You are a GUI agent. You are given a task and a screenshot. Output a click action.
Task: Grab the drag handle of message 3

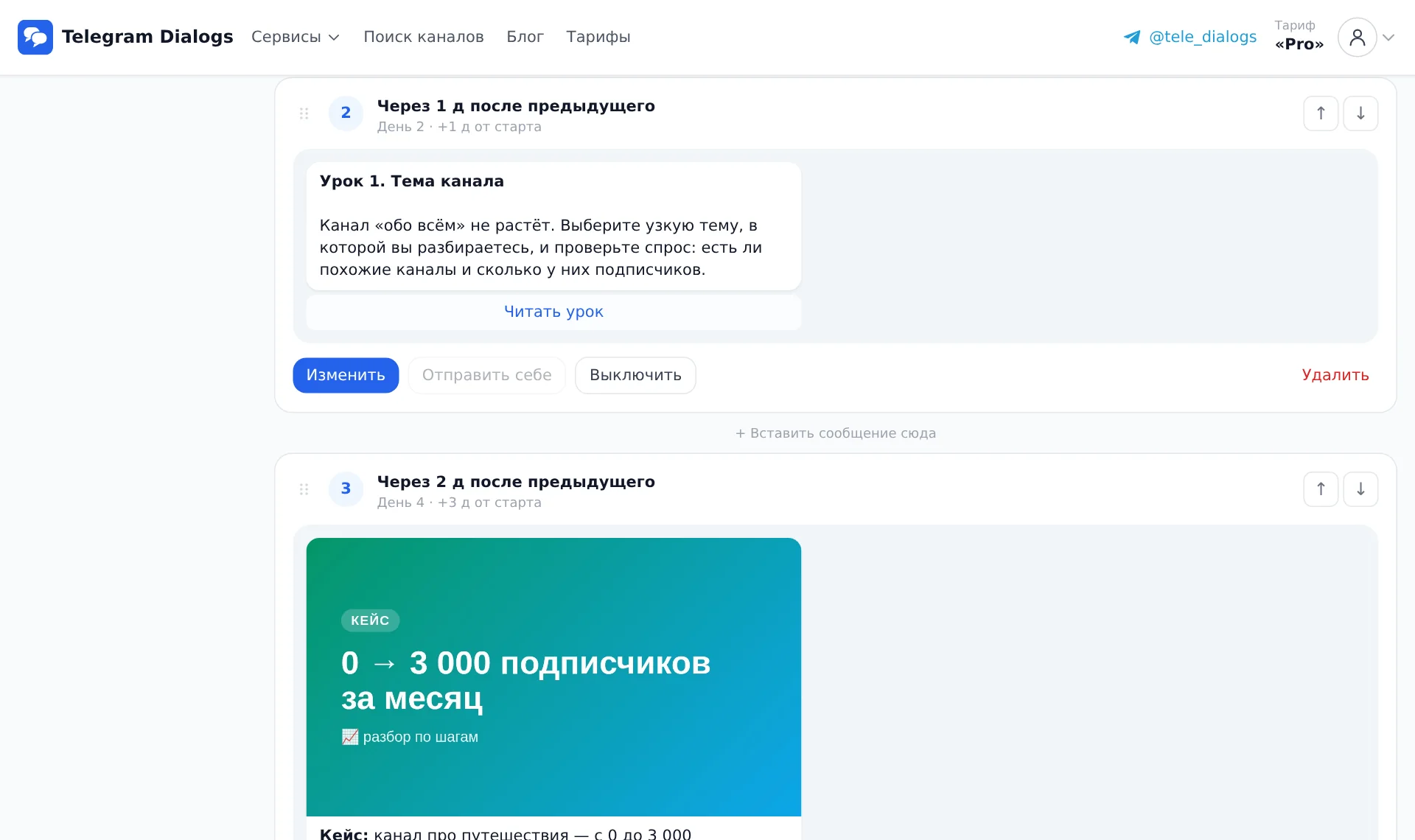pyautogui.click(x=304, y=489)
